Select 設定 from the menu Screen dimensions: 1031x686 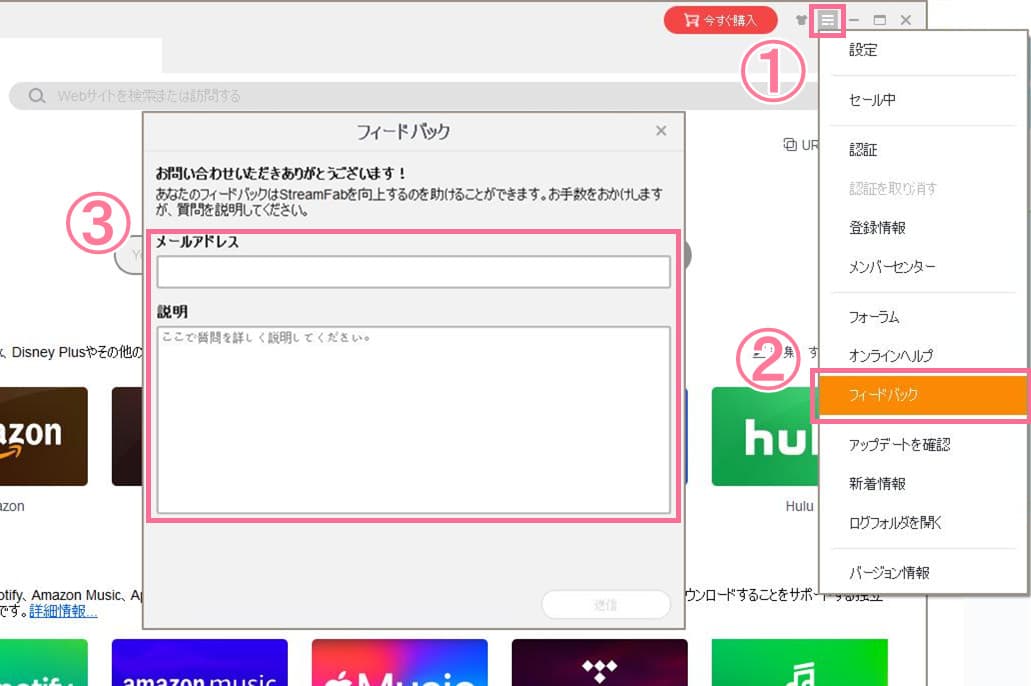(x=863, y=50)
